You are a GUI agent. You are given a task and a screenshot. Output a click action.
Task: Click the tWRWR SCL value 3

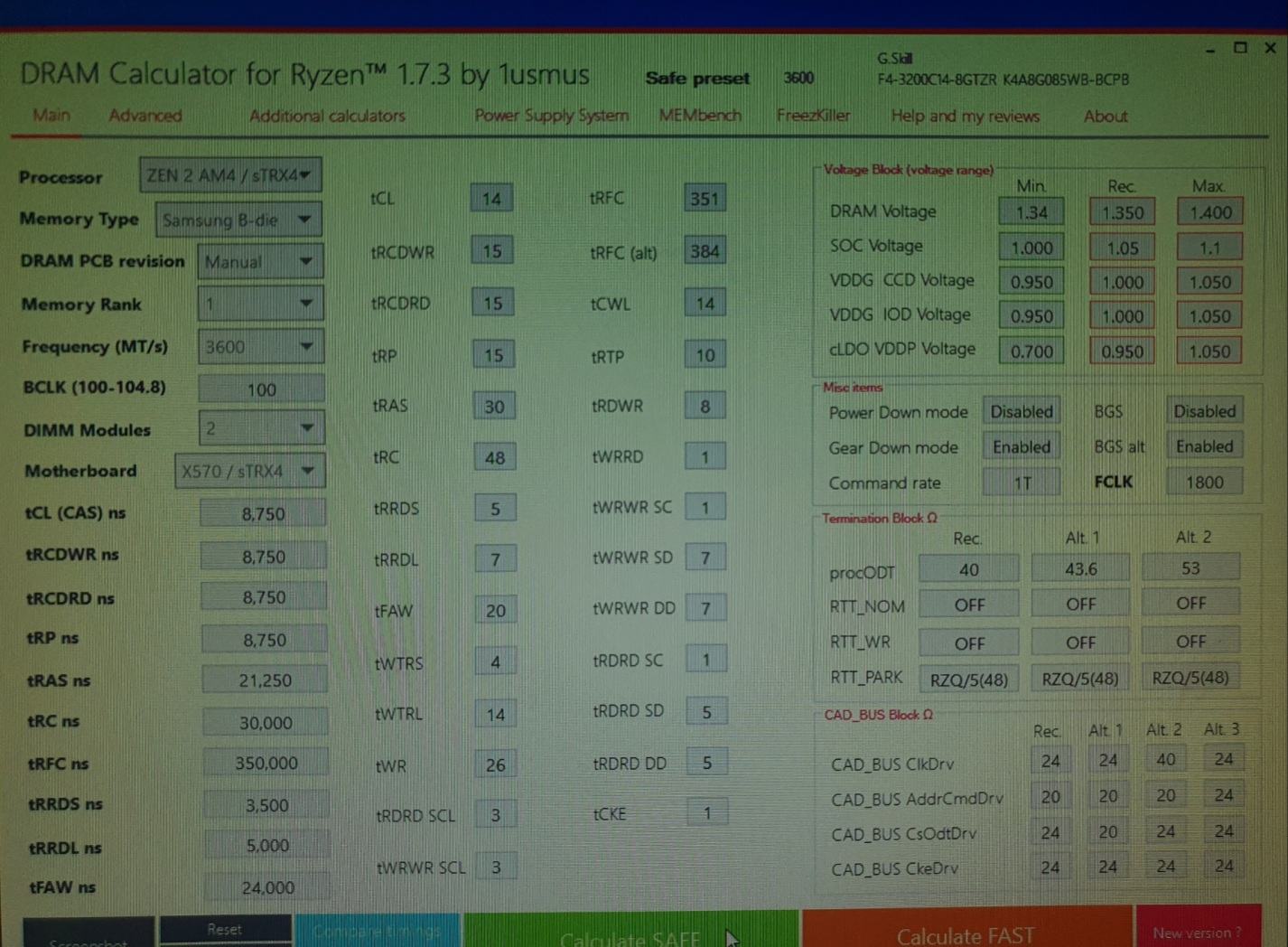(x=496, y=867)
